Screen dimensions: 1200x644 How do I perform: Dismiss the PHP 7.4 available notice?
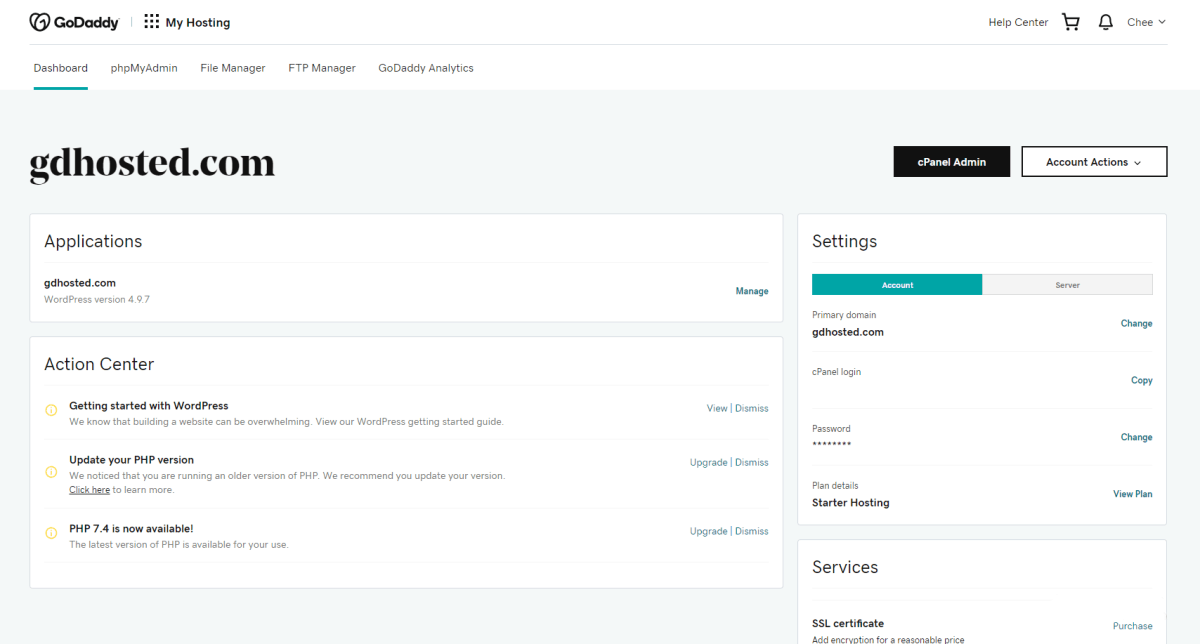(x=752, y=531)
